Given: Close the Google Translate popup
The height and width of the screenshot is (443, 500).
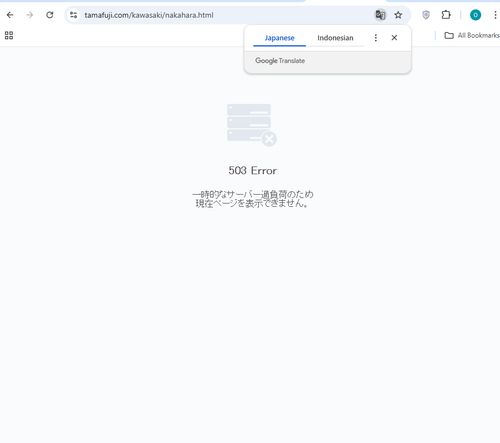Looking at the screenshot, I should point(394,38).
